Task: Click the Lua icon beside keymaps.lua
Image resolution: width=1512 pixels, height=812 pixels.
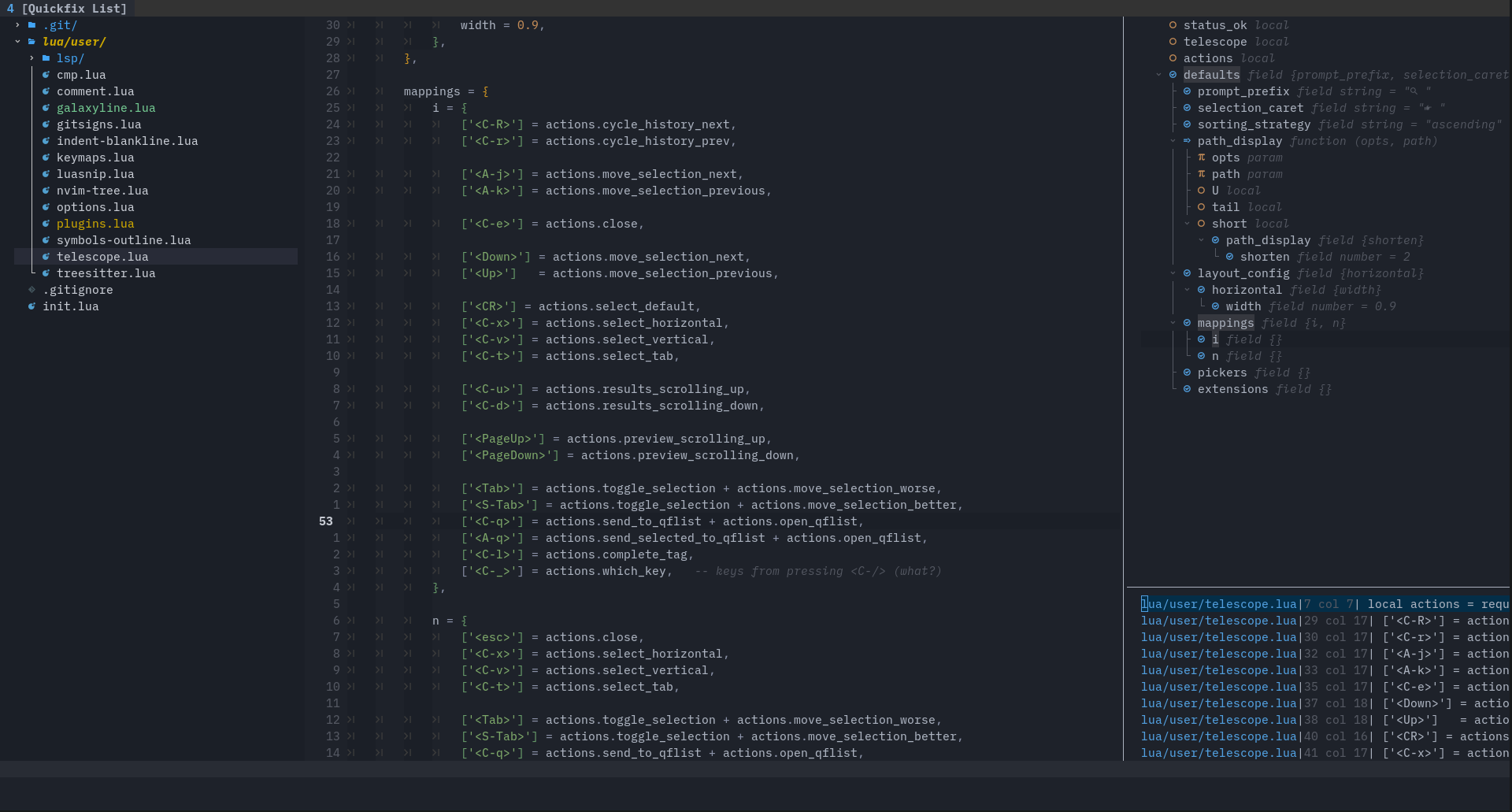Action: [46, 158]
